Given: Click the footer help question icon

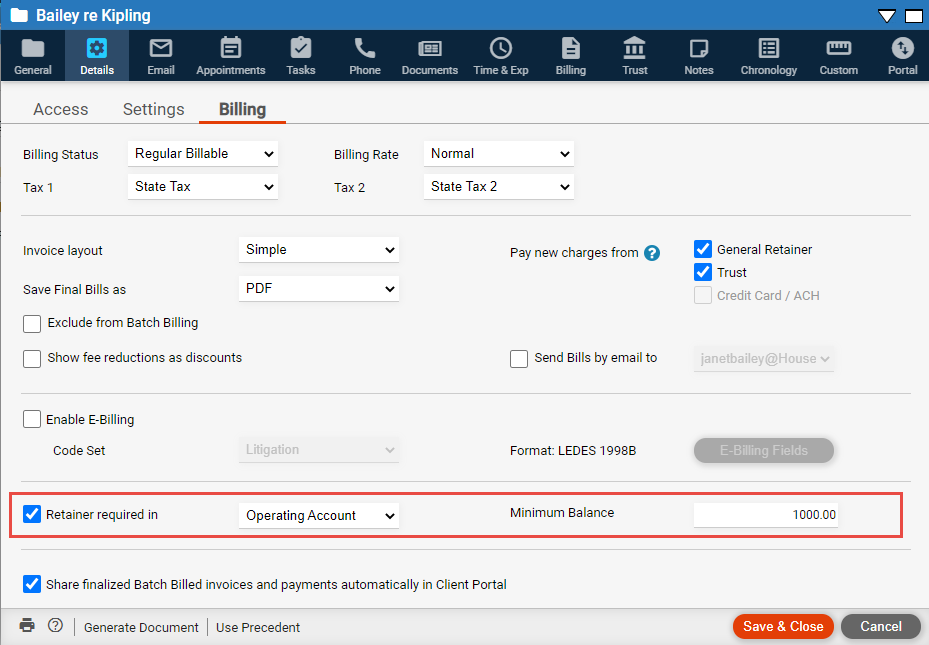Looking at the screenshot, I should tap(55, 625).
